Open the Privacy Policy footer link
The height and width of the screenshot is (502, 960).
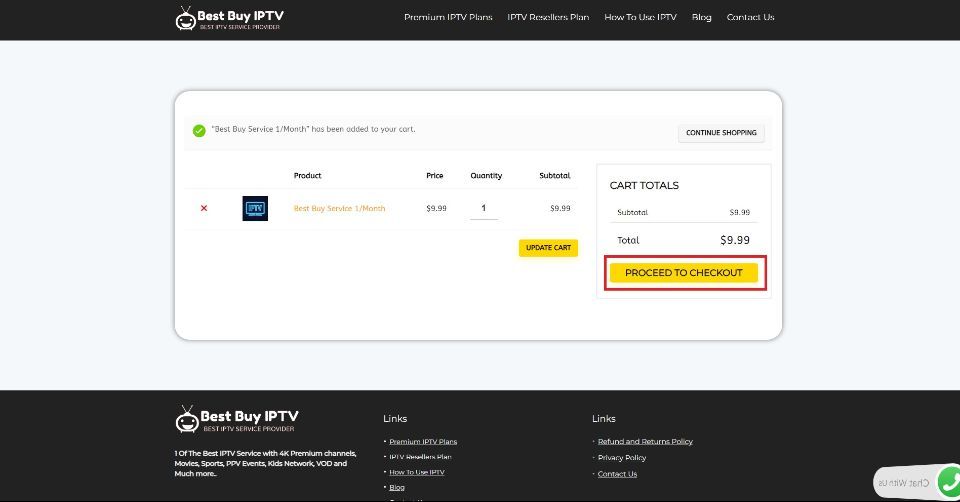coord(622,458)
